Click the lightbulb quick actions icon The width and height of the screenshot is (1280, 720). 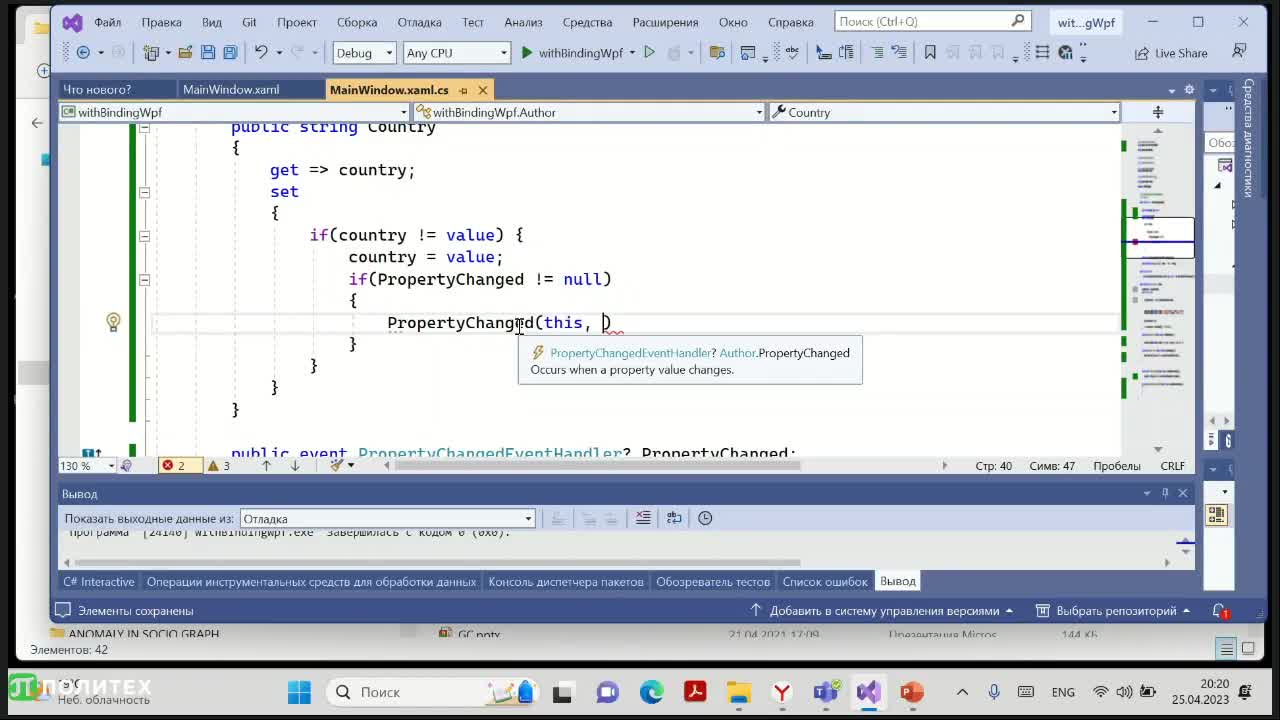113,322
